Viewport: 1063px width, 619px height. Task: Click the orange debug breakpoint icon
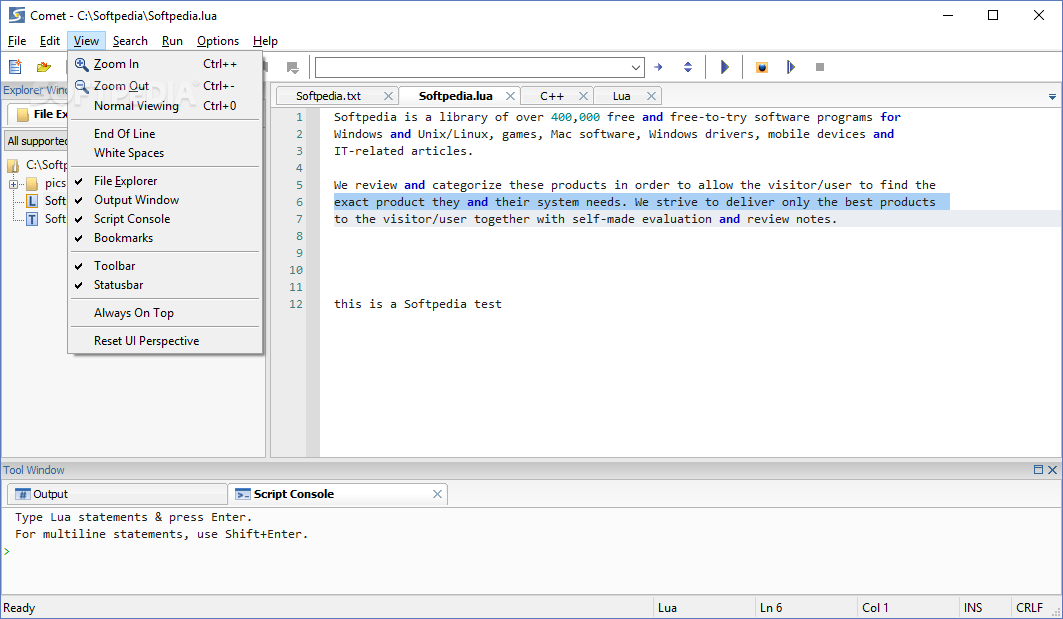pyautogui.click(x=762, y=67)
